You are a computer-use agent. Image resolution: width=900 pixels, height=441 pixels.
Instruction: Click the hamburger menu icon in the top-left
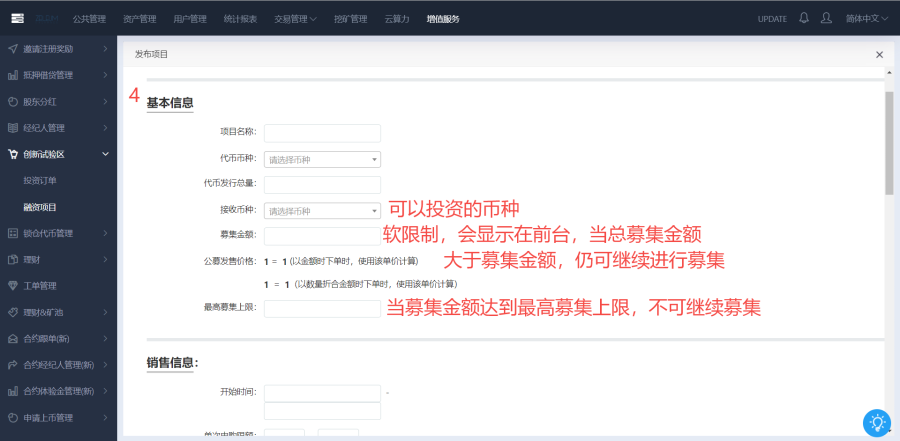coord(17,18)
